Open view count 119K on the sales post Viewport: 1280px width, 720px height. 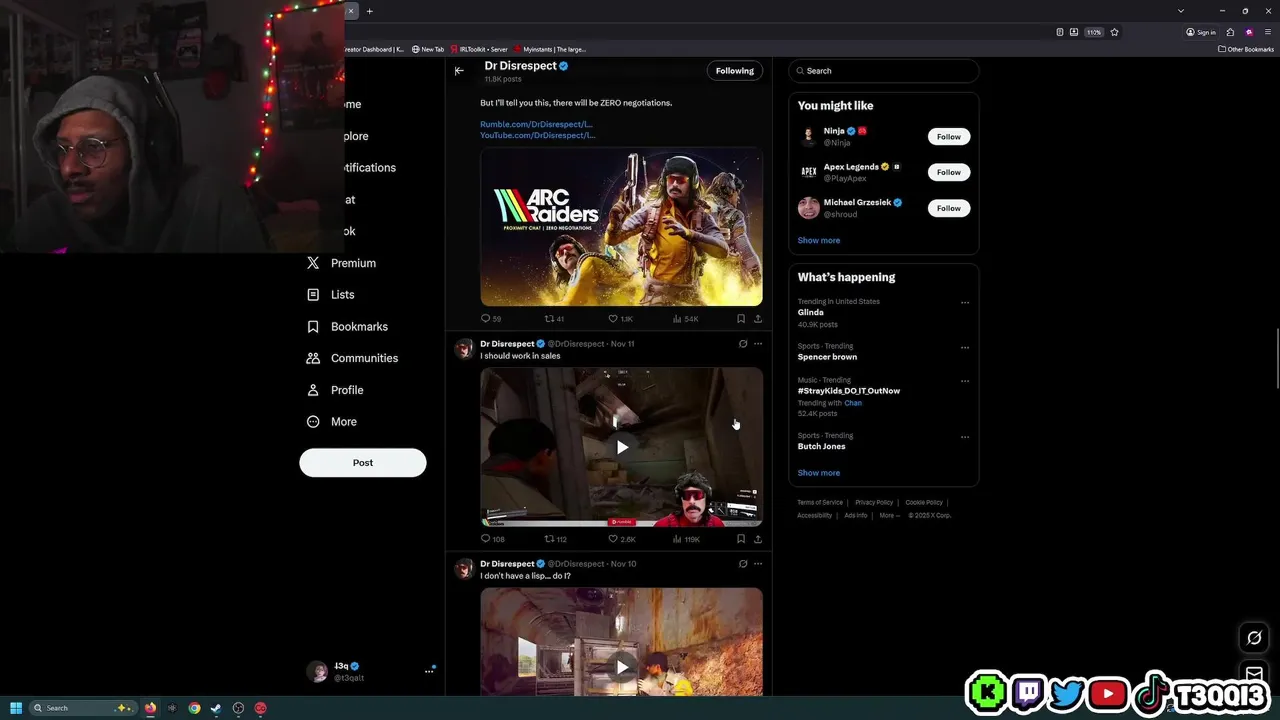pyautogui.click(x=686, y=539)
